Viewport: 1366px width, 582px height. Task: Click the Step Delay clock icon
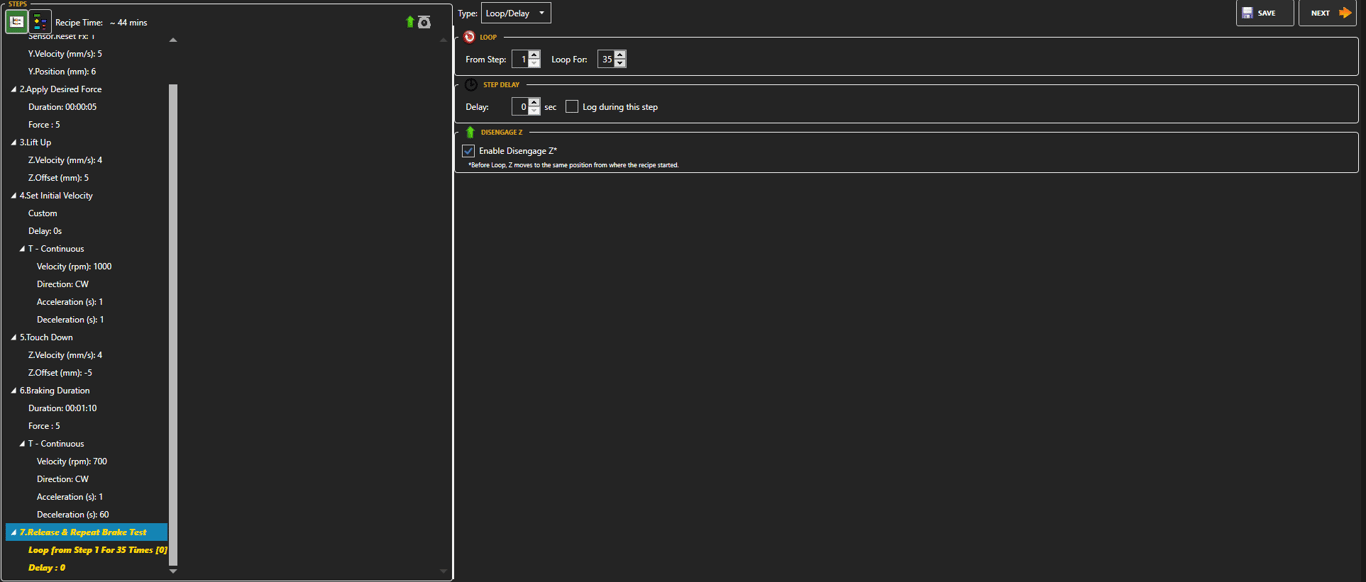click(471, 85)
